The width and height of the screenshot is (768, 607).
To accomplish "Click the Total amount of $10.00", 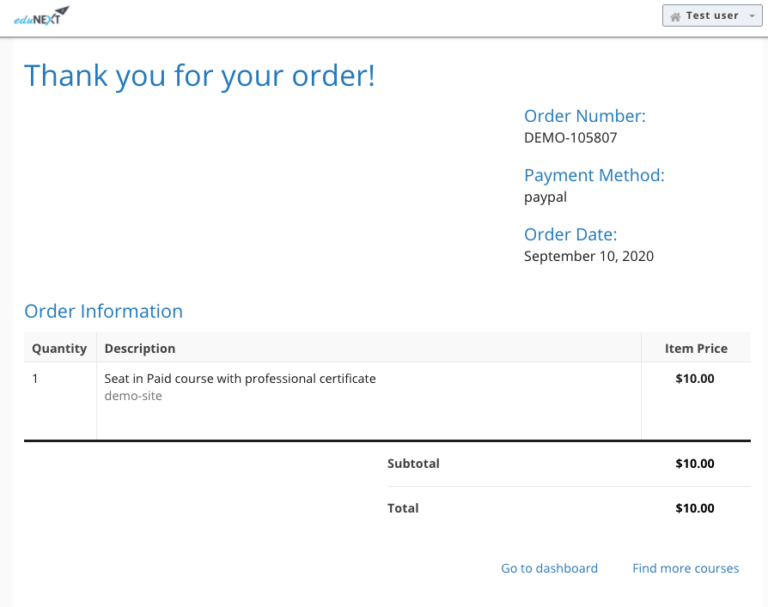I will click(695, 508).
